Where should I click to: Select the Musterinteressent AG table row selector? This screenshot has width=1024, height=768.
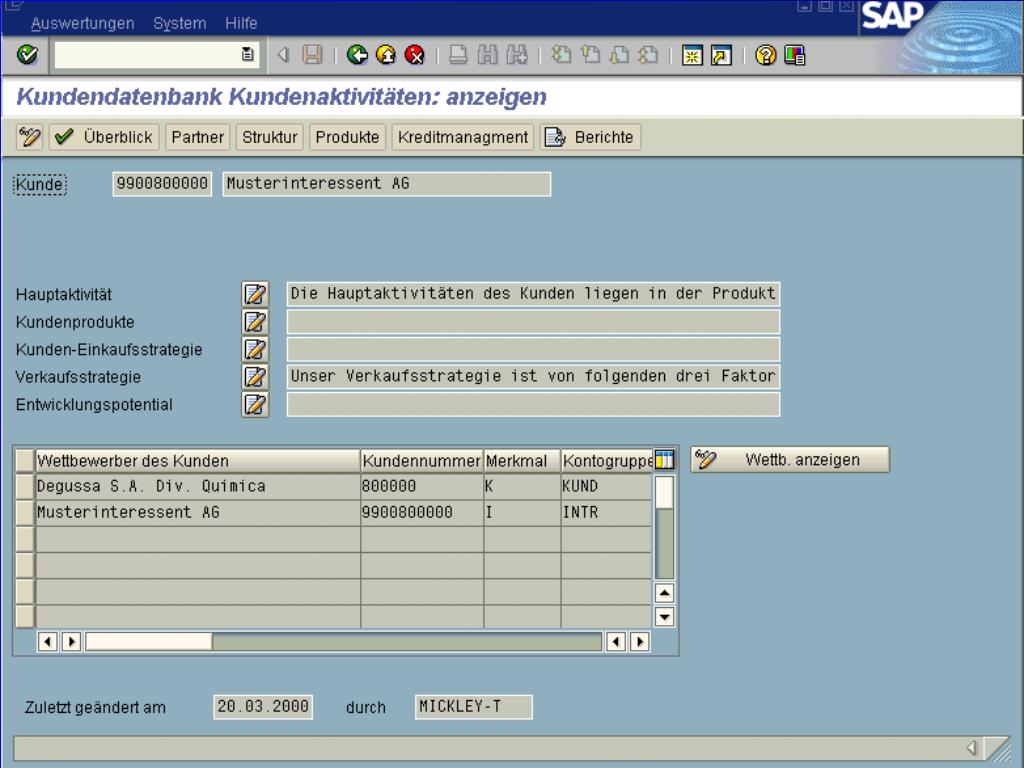pyautogui.click(x=25, y=513)
